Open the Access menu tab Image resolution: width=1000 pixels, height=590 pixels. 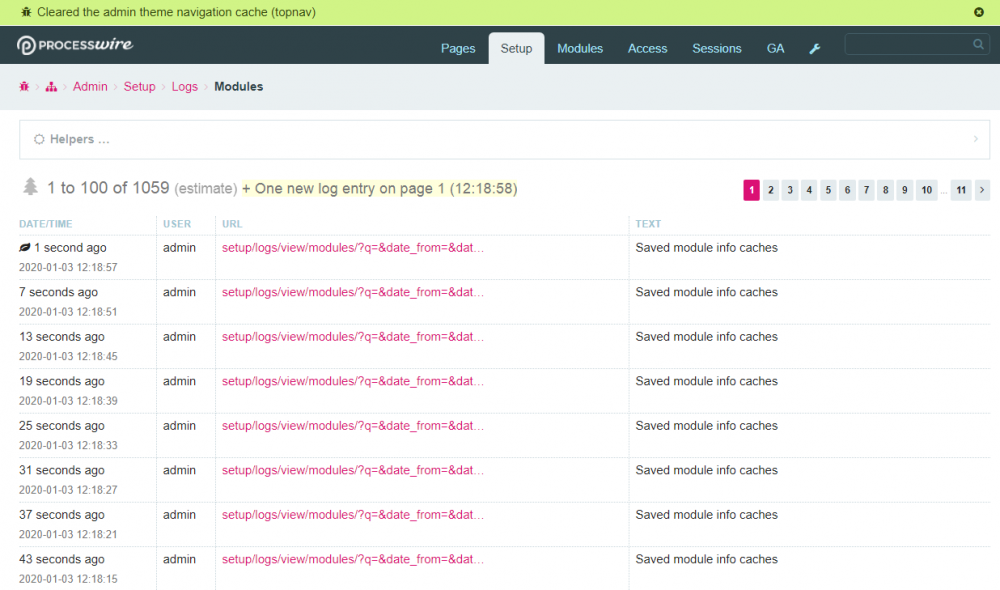(x=647, y=49)
